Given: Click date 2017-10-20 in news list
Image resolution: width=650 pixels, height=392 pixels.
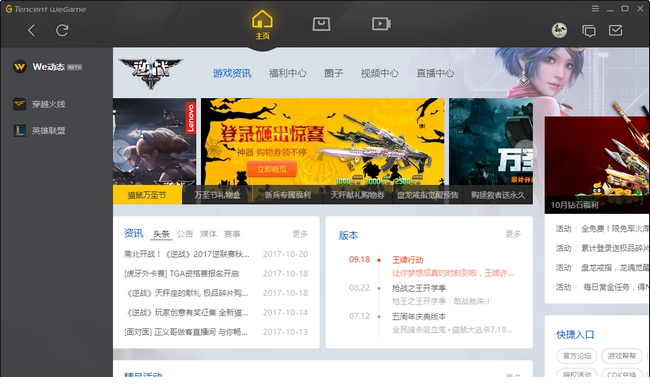Looking at the screenshot, I should [285, 254].
